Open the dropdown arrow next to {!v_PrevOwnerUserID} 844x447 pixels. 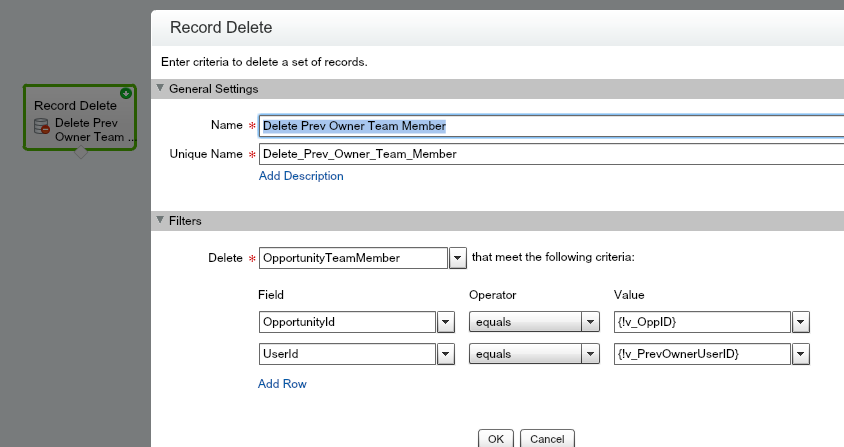point(800,354)
